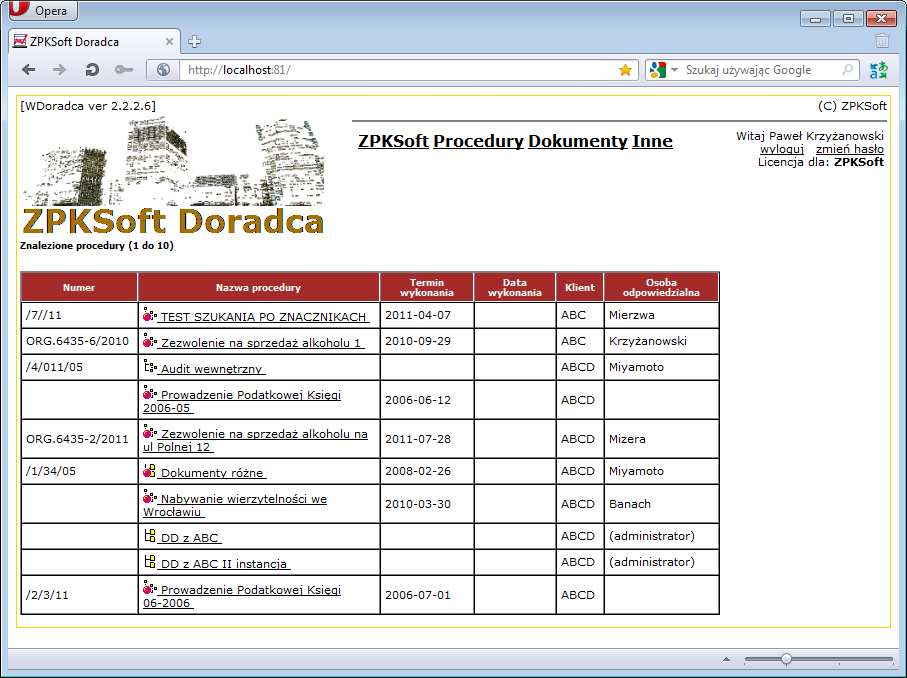The height and width of the screenshot is (678, 907).
Task: Click the Opera menu logo button
Action: [43, 10]
